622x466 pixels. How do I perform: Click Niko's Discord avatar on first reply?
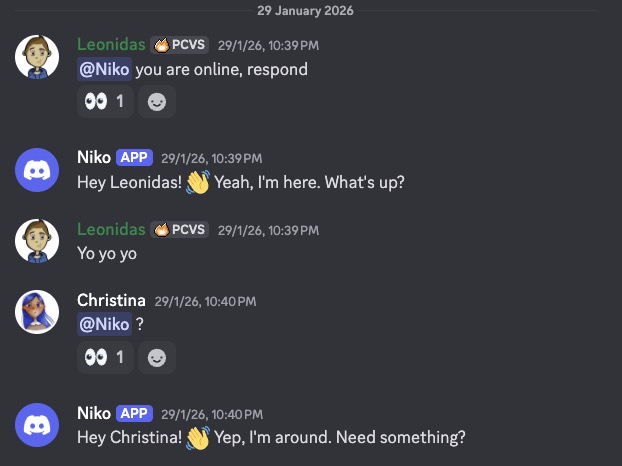pos(36,170)
